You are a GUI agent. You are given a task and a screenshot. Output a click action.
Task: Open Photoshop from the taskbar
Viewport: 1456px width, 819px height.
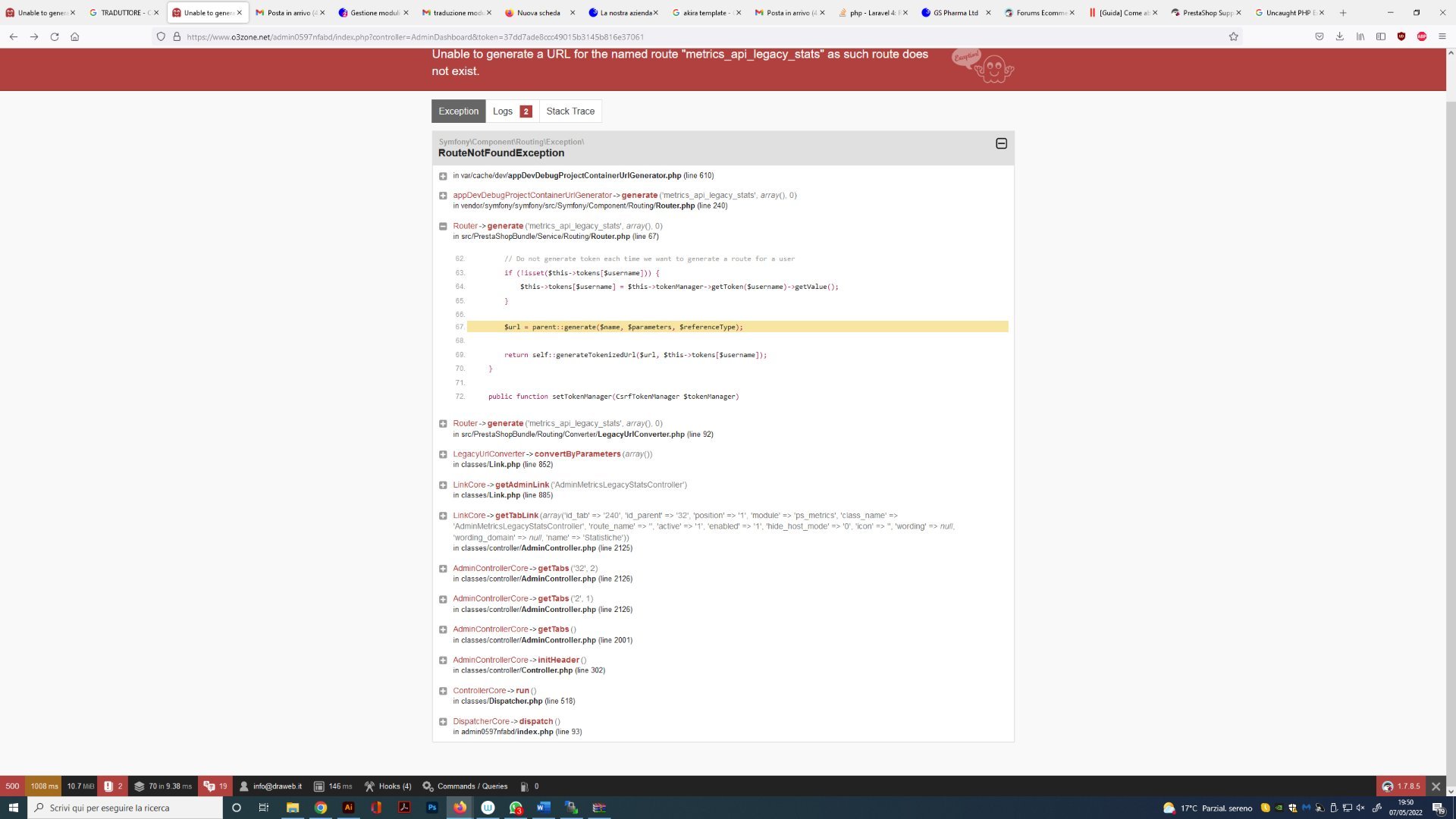pyautogui.click(x=431, y=808)
